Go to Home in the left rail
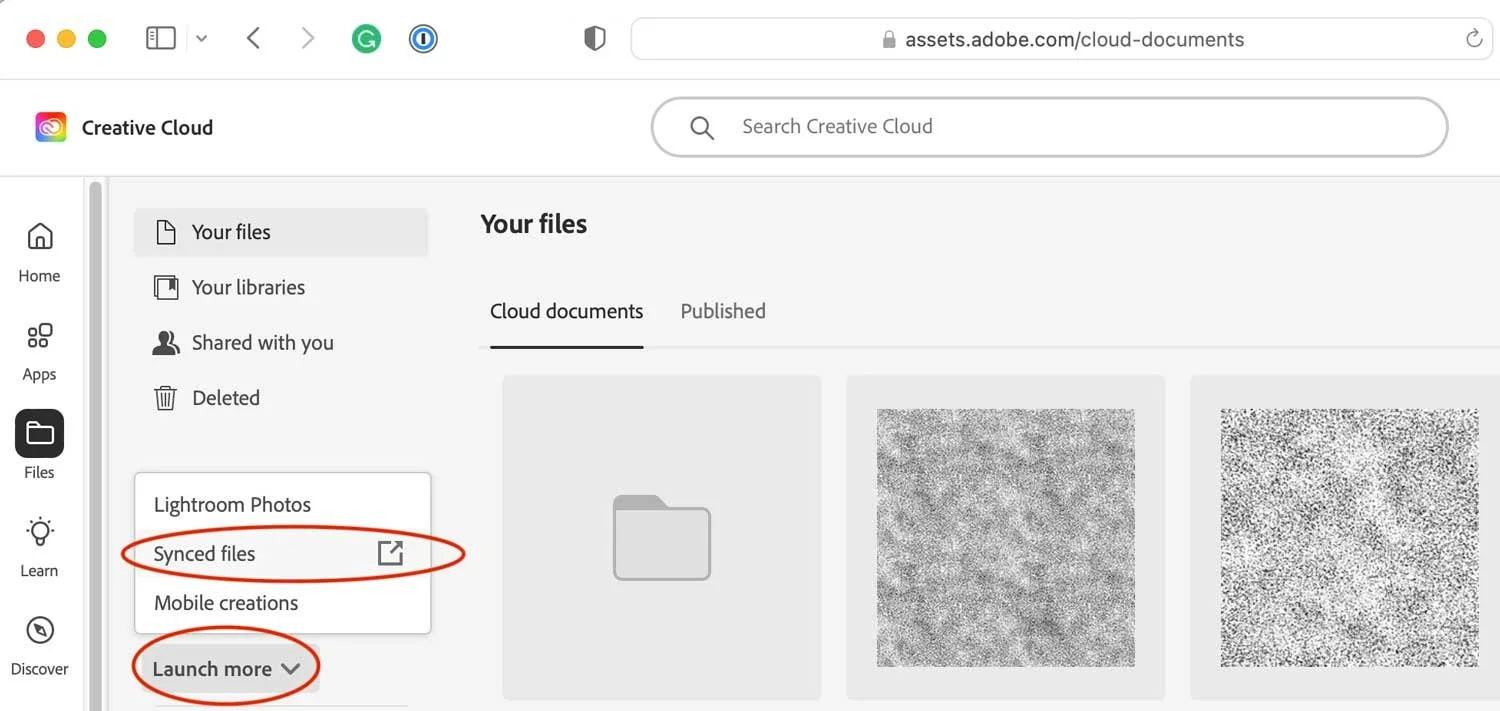 click(x=39, y=252)
